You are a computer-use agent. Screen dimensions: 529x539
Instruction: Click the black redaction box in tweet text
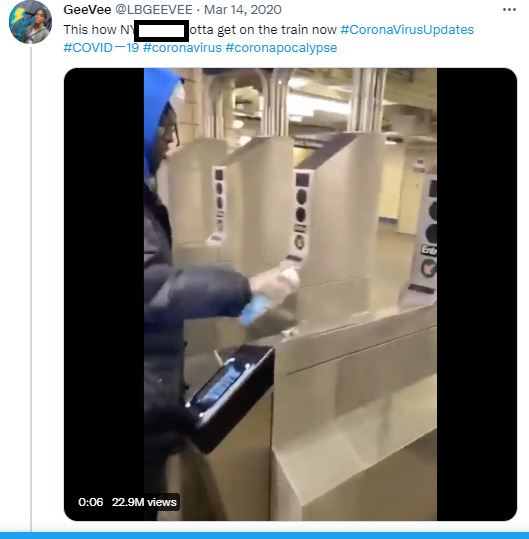(x=161, y=31)
